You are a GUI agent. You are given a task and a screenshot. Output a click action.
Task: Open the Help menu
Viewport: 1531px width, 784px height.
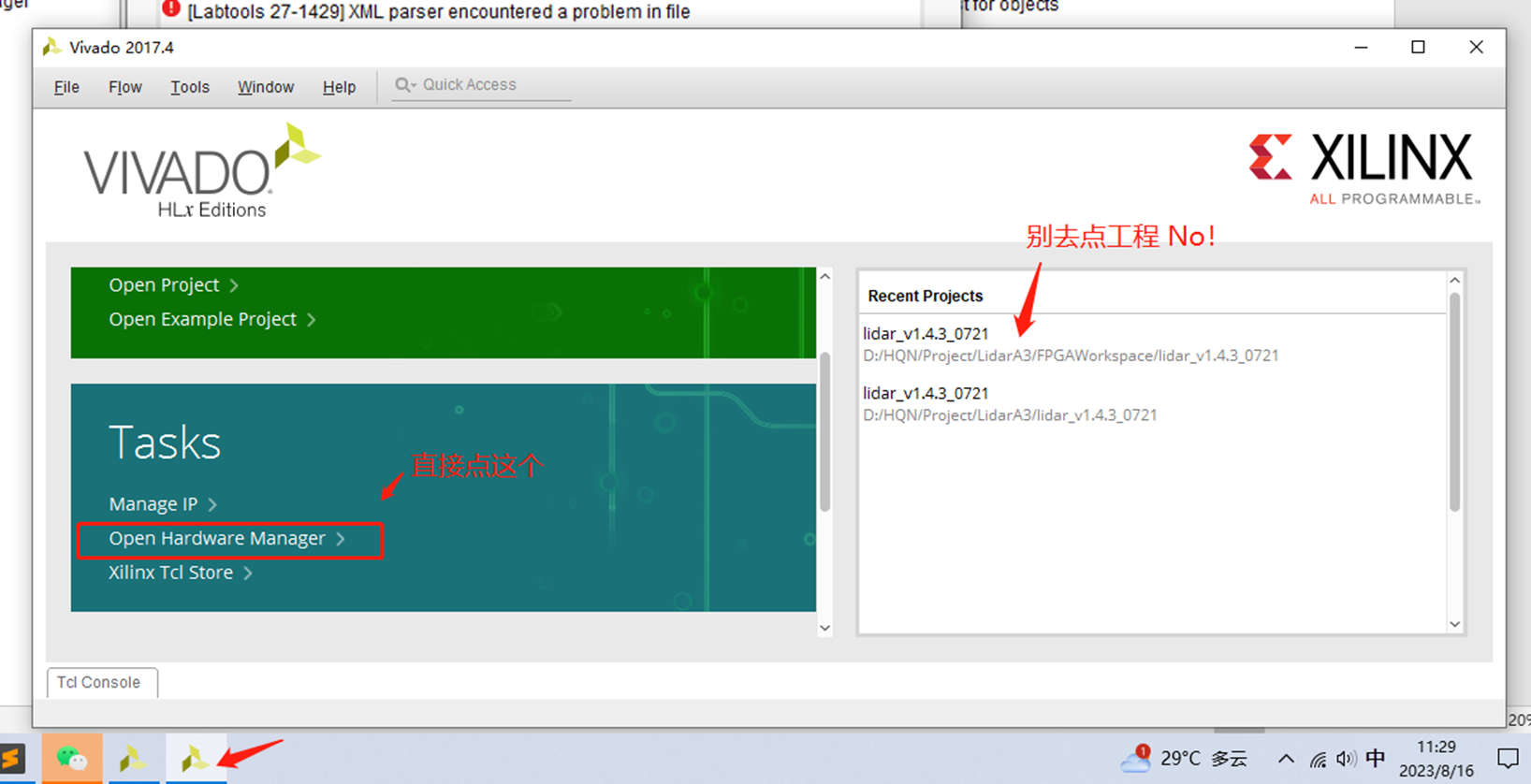(339, 87)
